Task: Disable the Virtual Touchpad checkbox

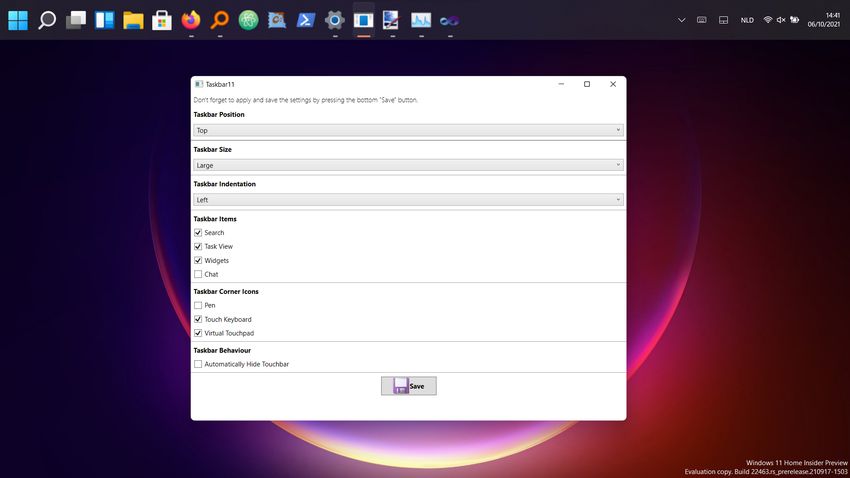Action: [198, 333]
